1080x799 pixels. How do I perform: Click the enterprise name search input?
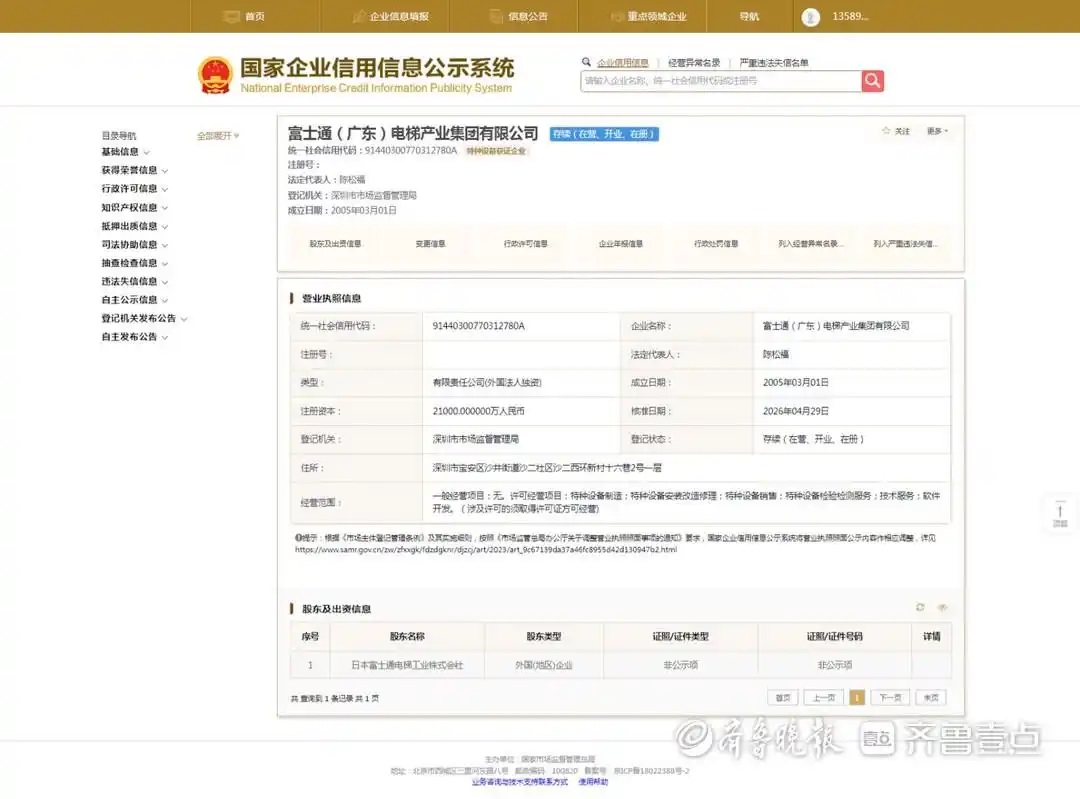point(720,81)
